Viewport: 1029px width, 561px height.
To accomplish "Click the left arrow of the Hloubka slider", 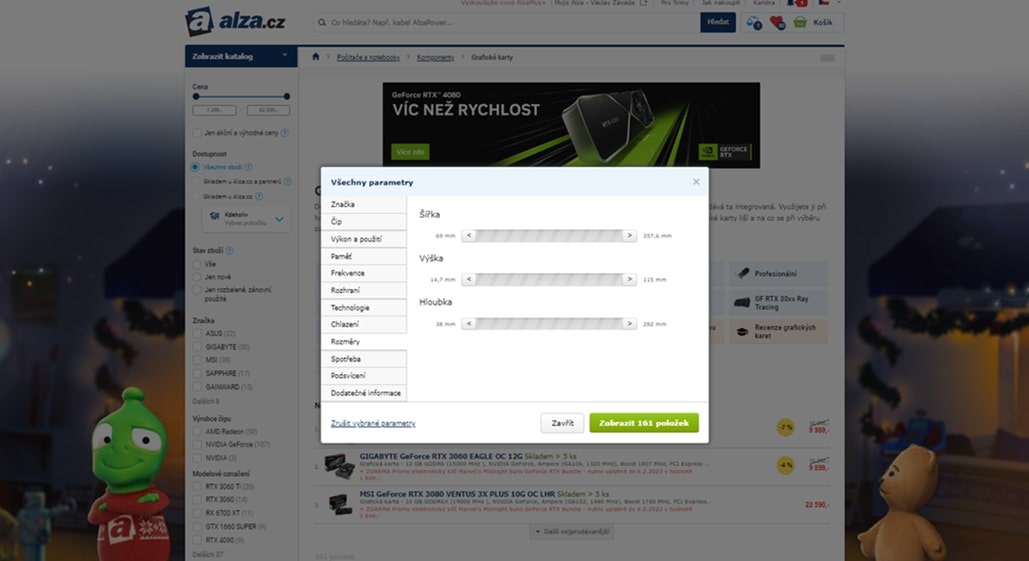I will pos(469,323).
